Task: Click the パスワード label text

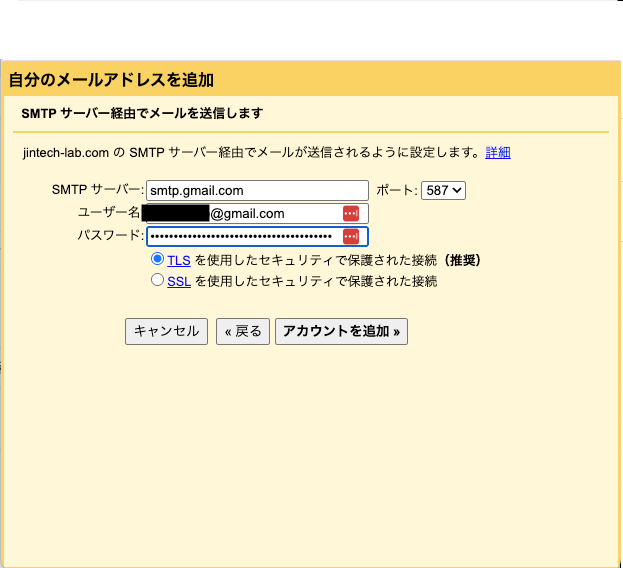Action: tap(110, 236)
